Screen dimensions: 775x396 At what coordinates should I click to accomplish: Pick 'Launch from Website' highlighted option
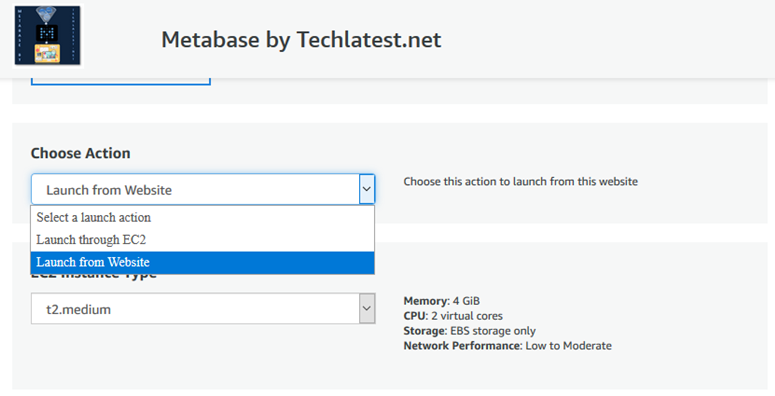[202, 263]
